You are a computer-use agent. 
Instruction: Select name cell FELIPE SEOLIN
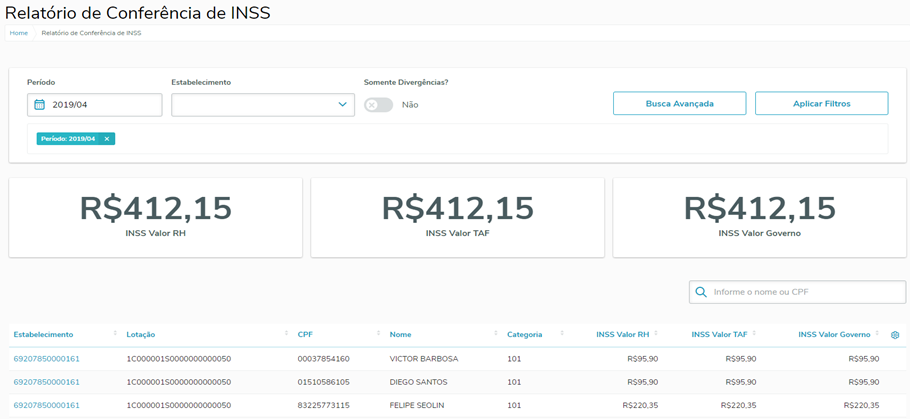(418, 405)
